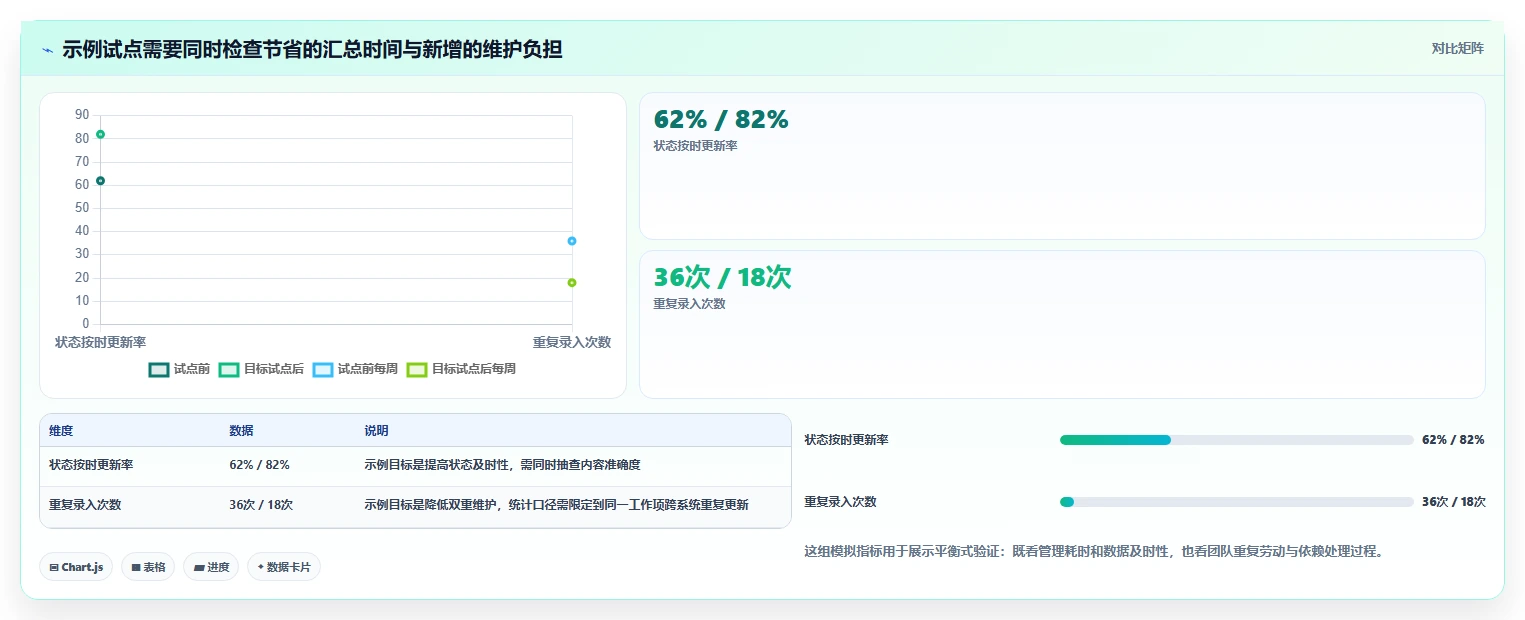This screenshot has width=1525, height=620.
Task: Click the 62% / 82% table cell
Action: tap(259, 465)
